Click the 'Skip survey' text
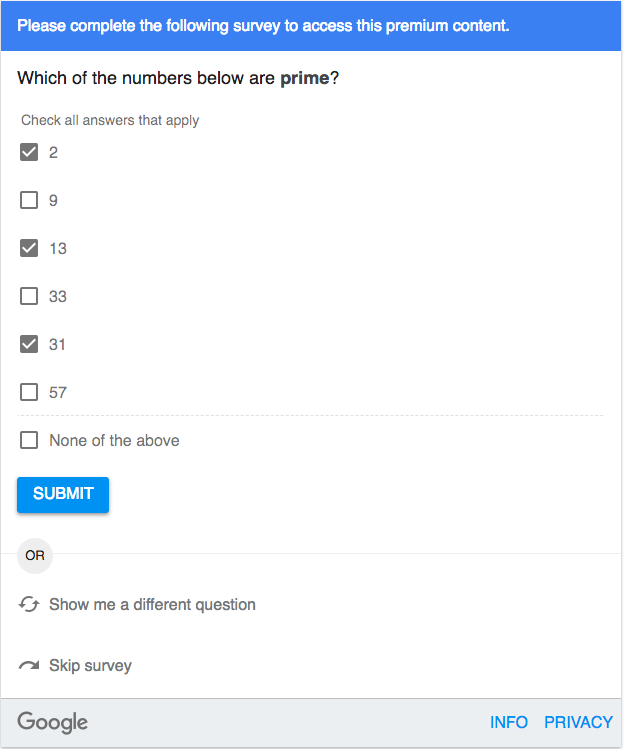The height and width of the screenshot is (750, 624). (x=90, y=666)
